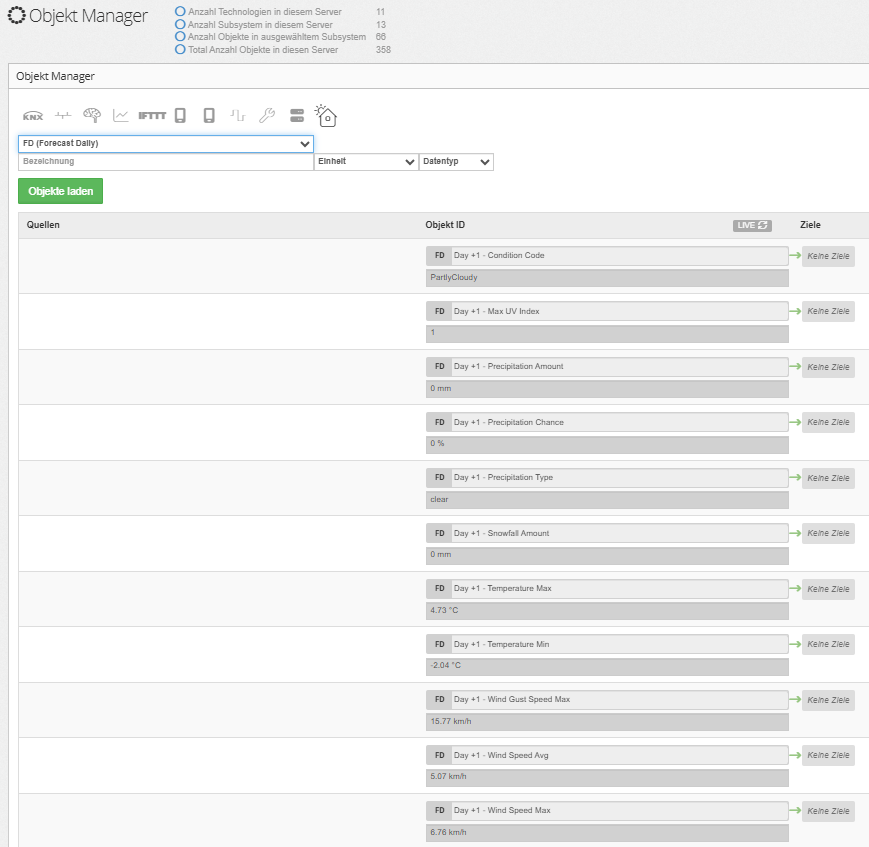
Task: Click the Objekt Manager panel tab header
Action: 56,76
